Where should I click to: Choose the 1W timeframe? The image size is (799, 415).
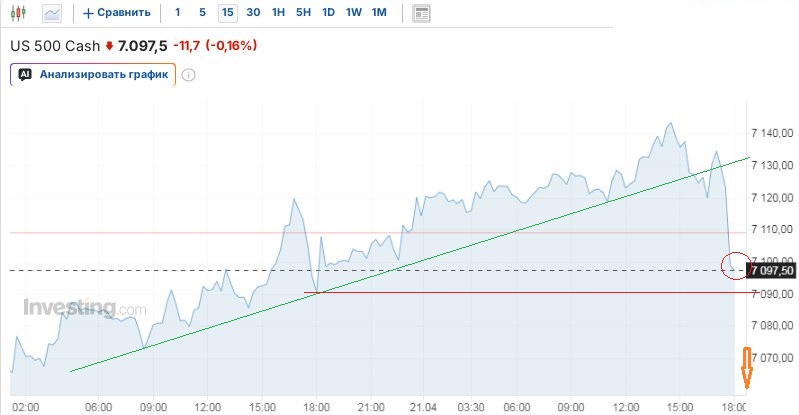(x=353, y=13)
